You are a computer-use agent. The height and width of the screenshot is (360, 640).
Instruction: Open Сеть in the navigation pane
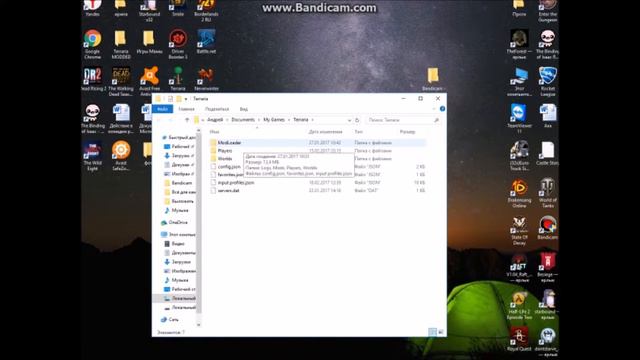pyautogui.click(x=170, y=320)
